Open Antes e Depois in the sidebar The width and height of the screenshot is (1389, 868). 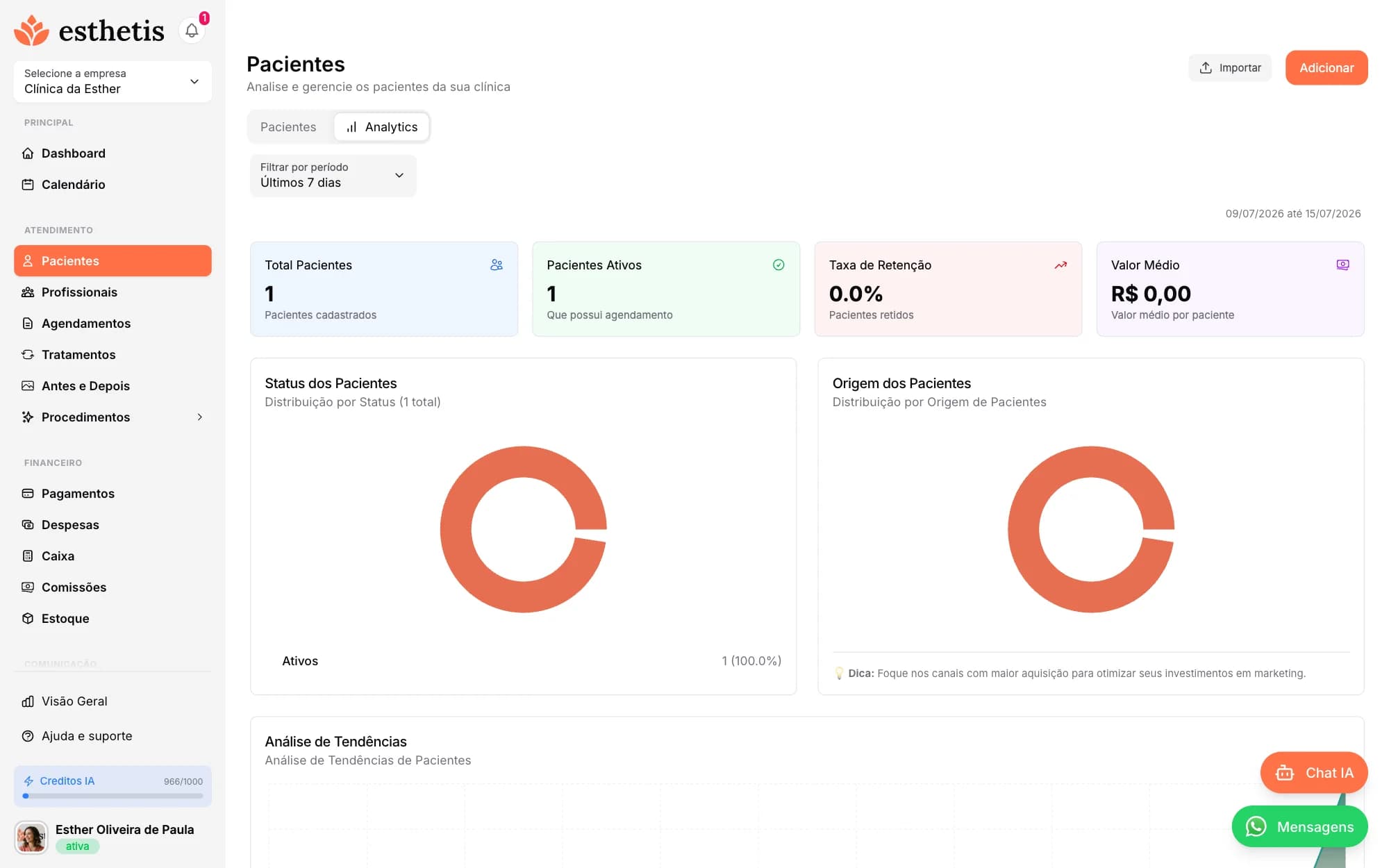pos(113,386)
